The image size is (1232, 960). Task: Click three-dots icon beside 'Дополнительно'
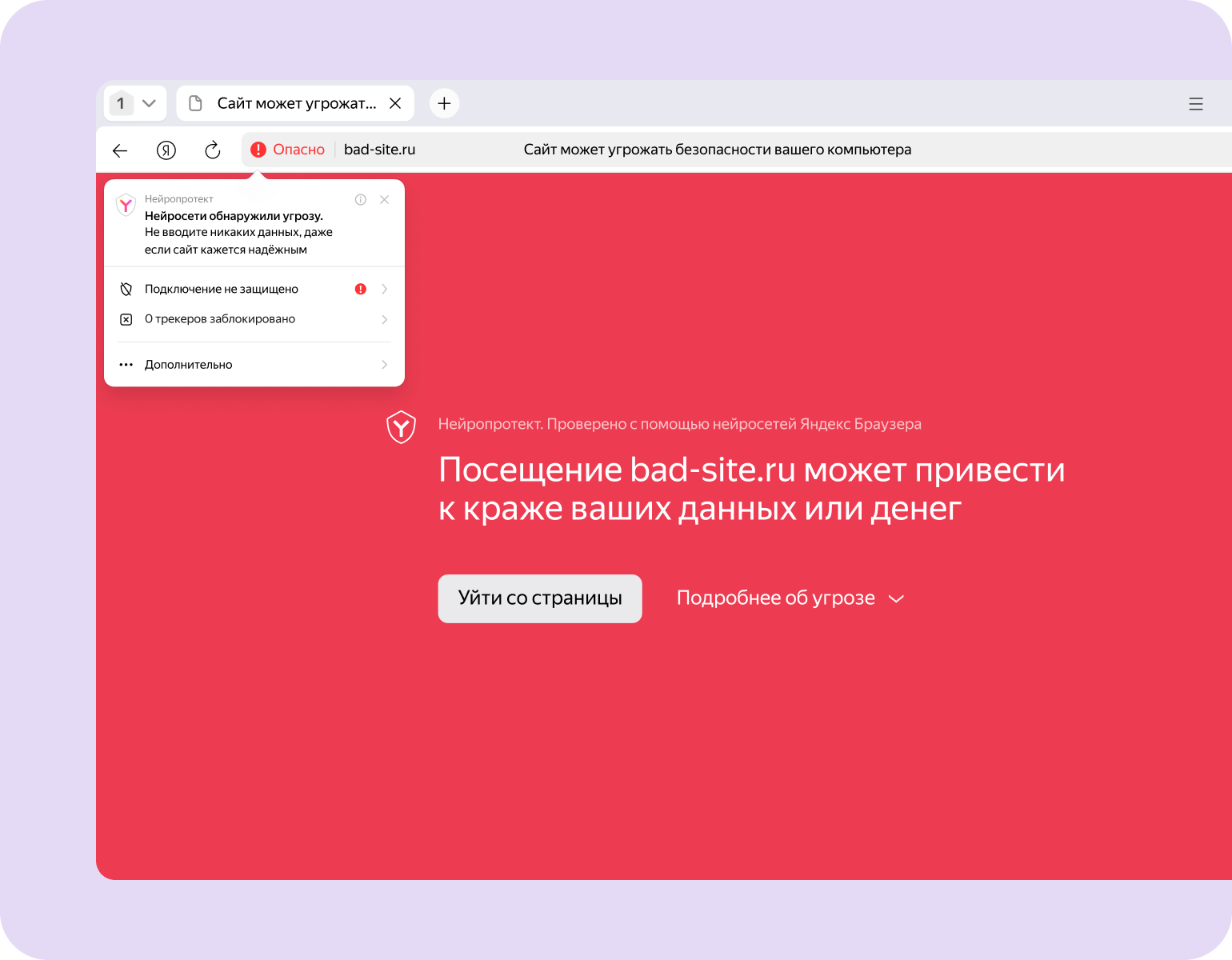(x=126, y=365)
